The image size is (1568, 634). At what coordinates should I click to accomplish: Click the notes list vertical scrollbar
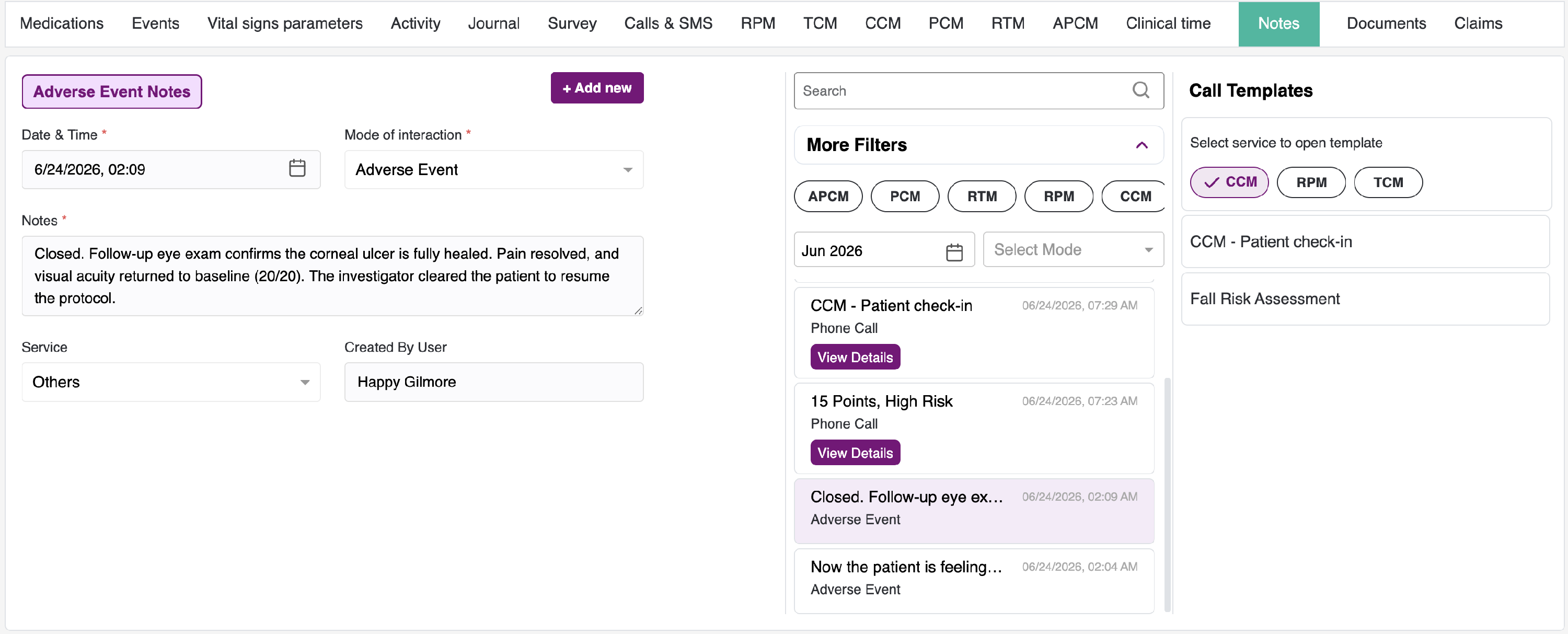tap(1167, 494)
